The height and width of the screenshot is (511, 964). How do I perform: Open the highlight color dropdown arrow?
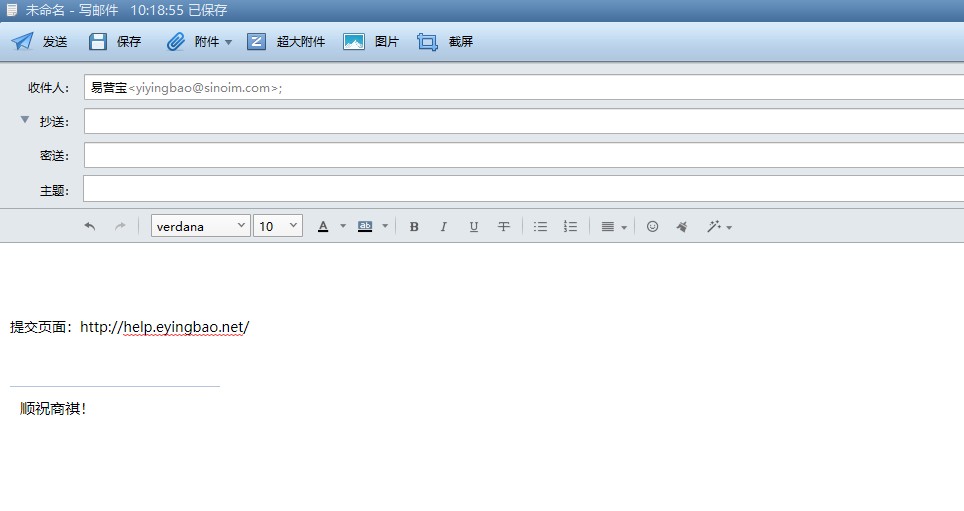[385, 226]
